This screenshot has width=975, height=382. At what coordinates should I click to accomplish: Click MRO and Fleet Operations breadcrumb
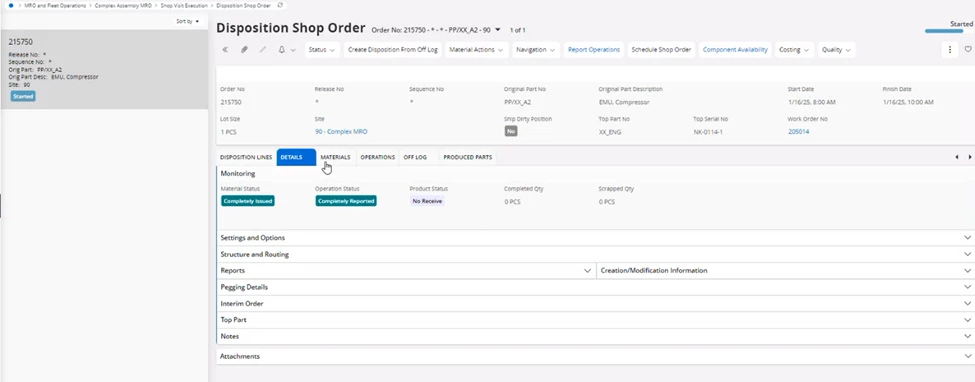pyautogui.click(x=55, y=5)
